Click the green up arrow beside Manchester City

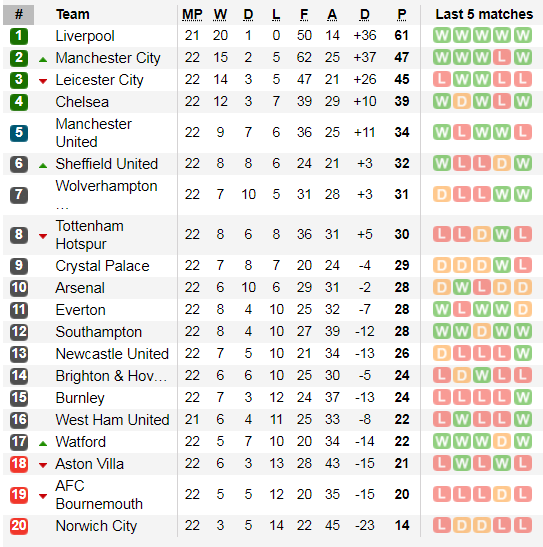[x=43, y=60]
